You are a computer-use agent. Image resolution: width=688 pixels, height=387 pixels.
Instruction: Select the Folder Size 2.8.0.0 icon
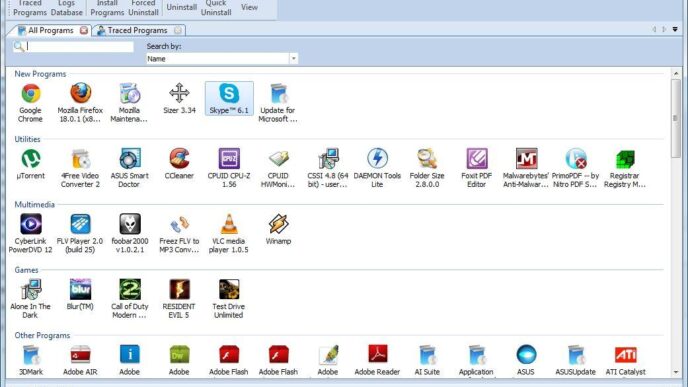click(427, 159)
